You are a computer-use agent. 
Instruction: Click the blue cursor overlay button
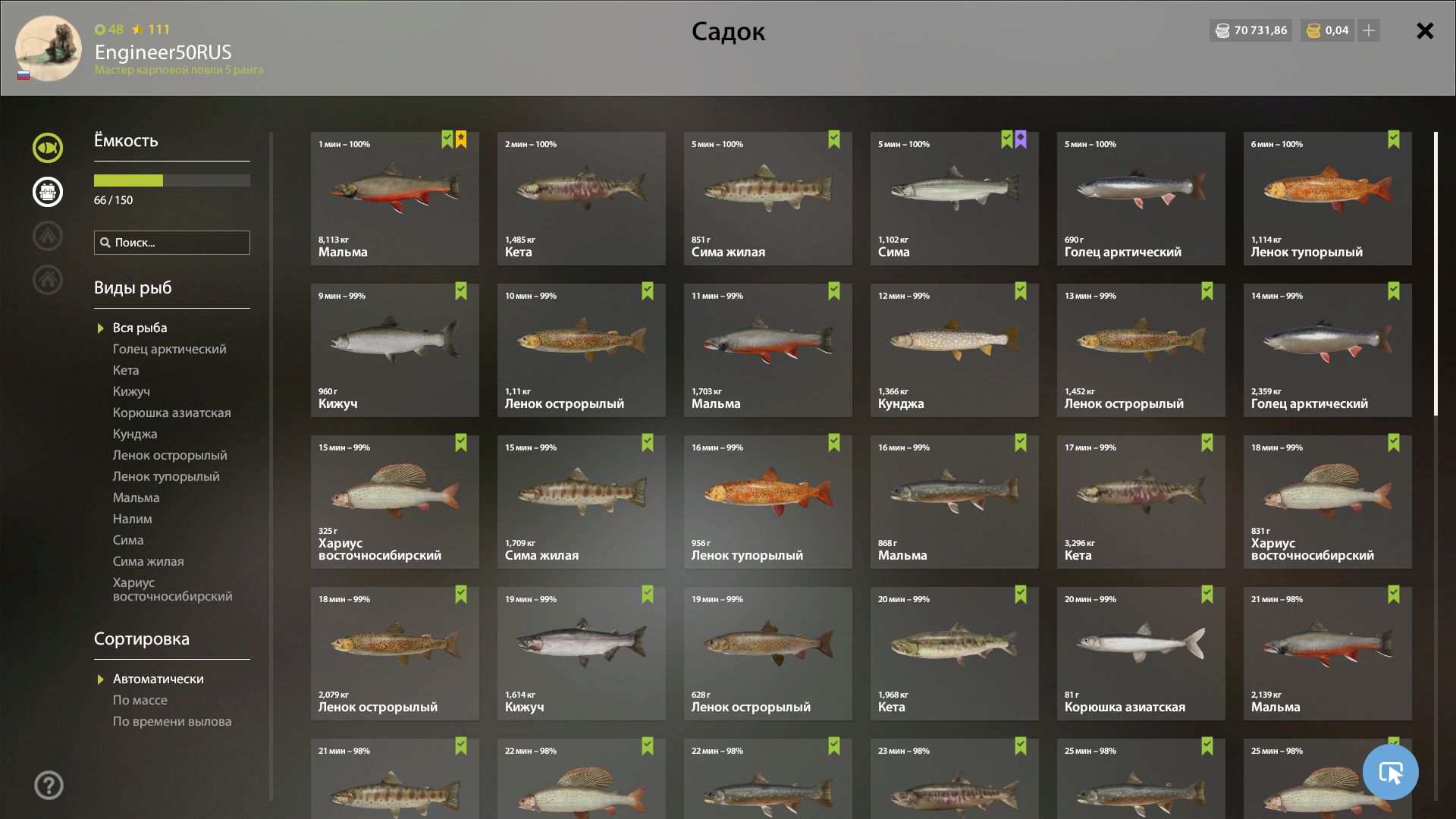(x=1390, y=772)
